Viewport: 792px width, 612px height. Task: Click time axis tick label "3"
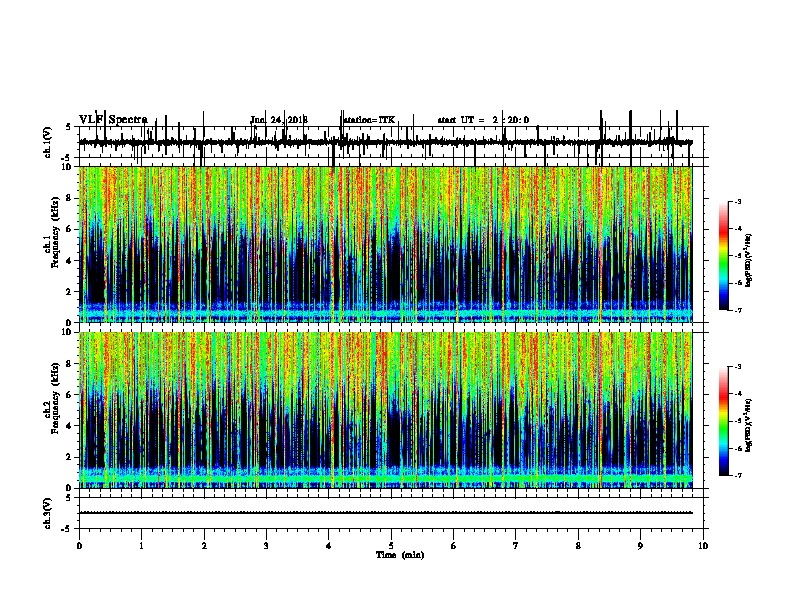point(266,546)
